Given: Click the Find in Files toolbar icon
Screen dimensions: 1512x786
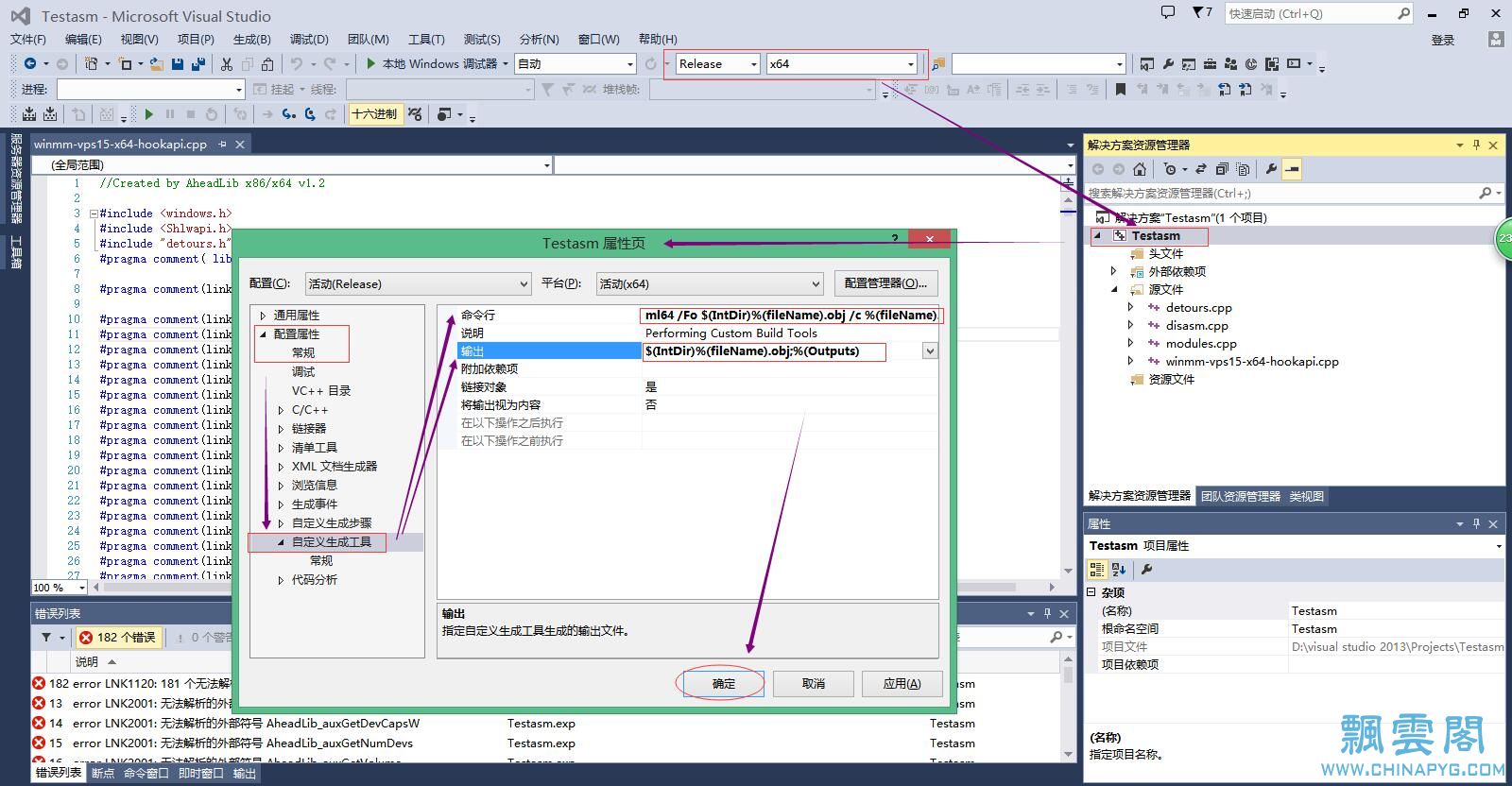Looking at the screenshot, I should (938, 63).
